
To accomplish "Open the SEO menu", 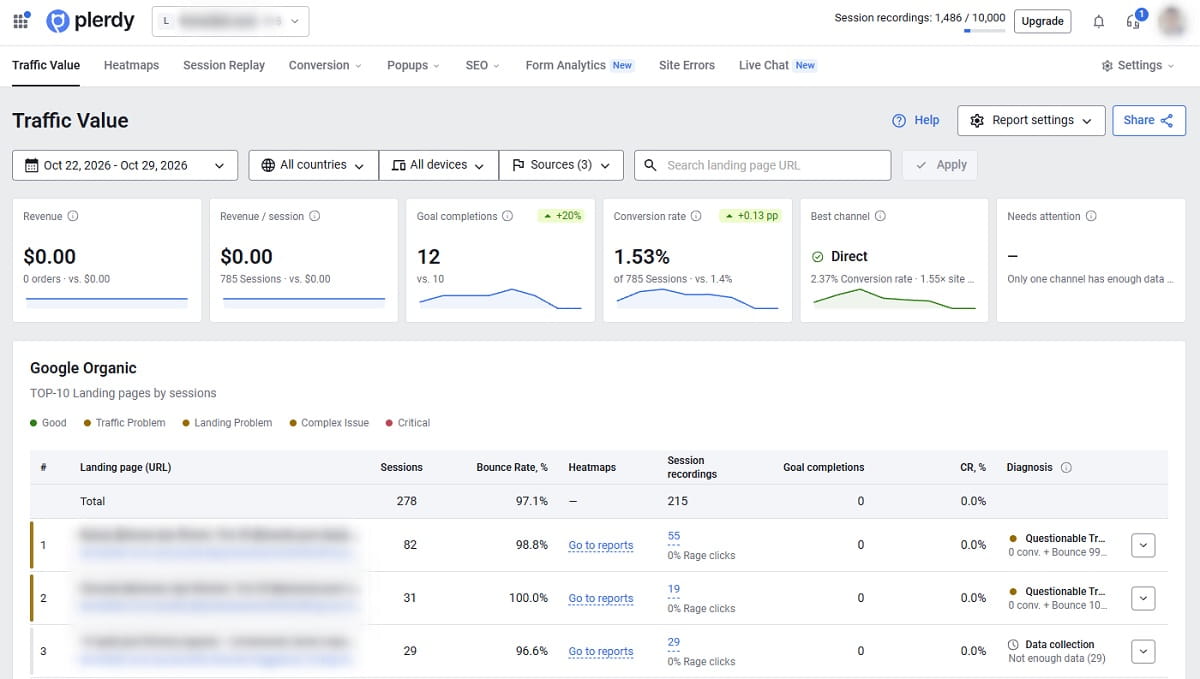I will click(x=483, y=65).
